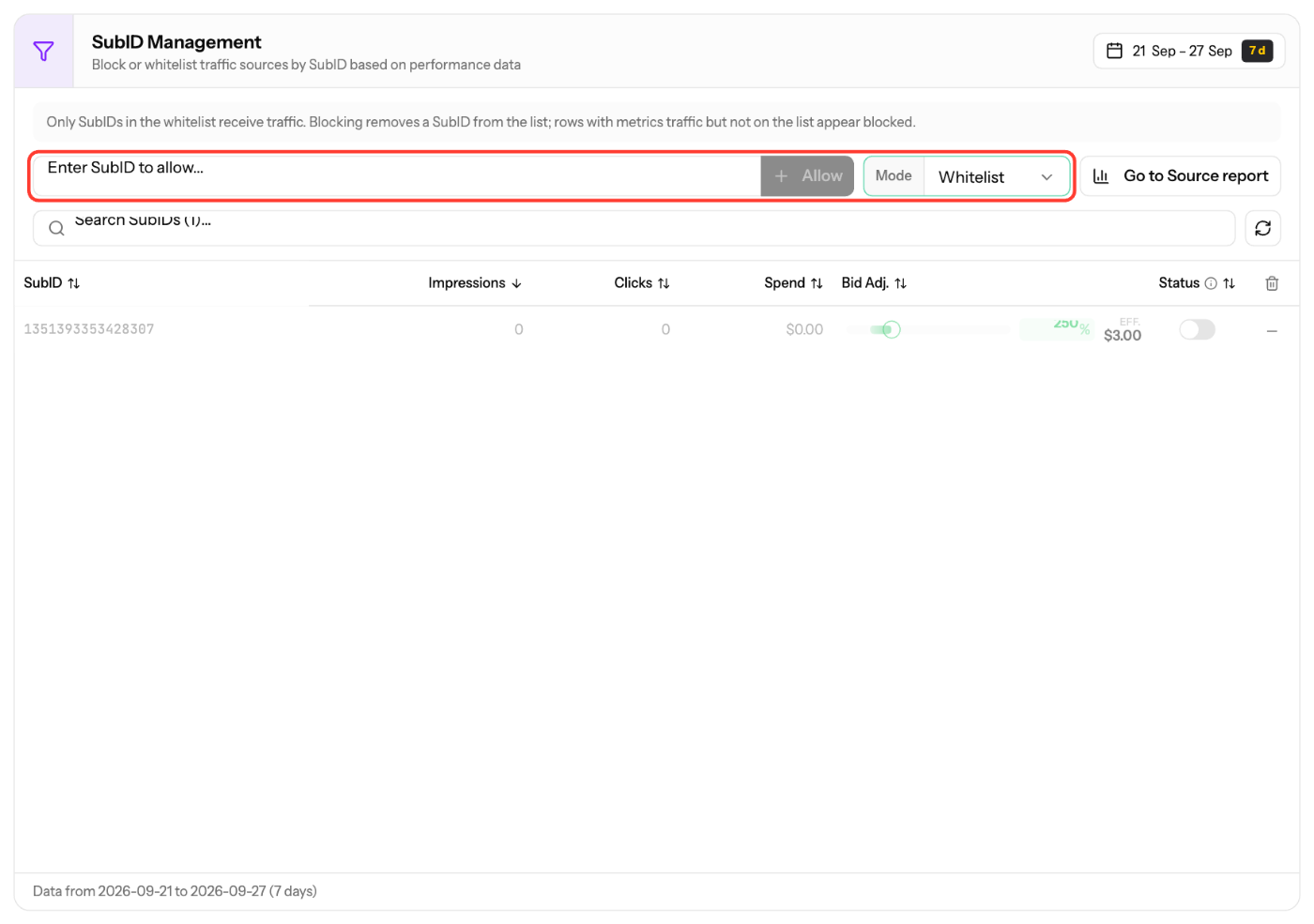Open the 21 Sep – 27 Sep date range picker
Viewport: 1314px width, 924px height.
coord(1188,51)
